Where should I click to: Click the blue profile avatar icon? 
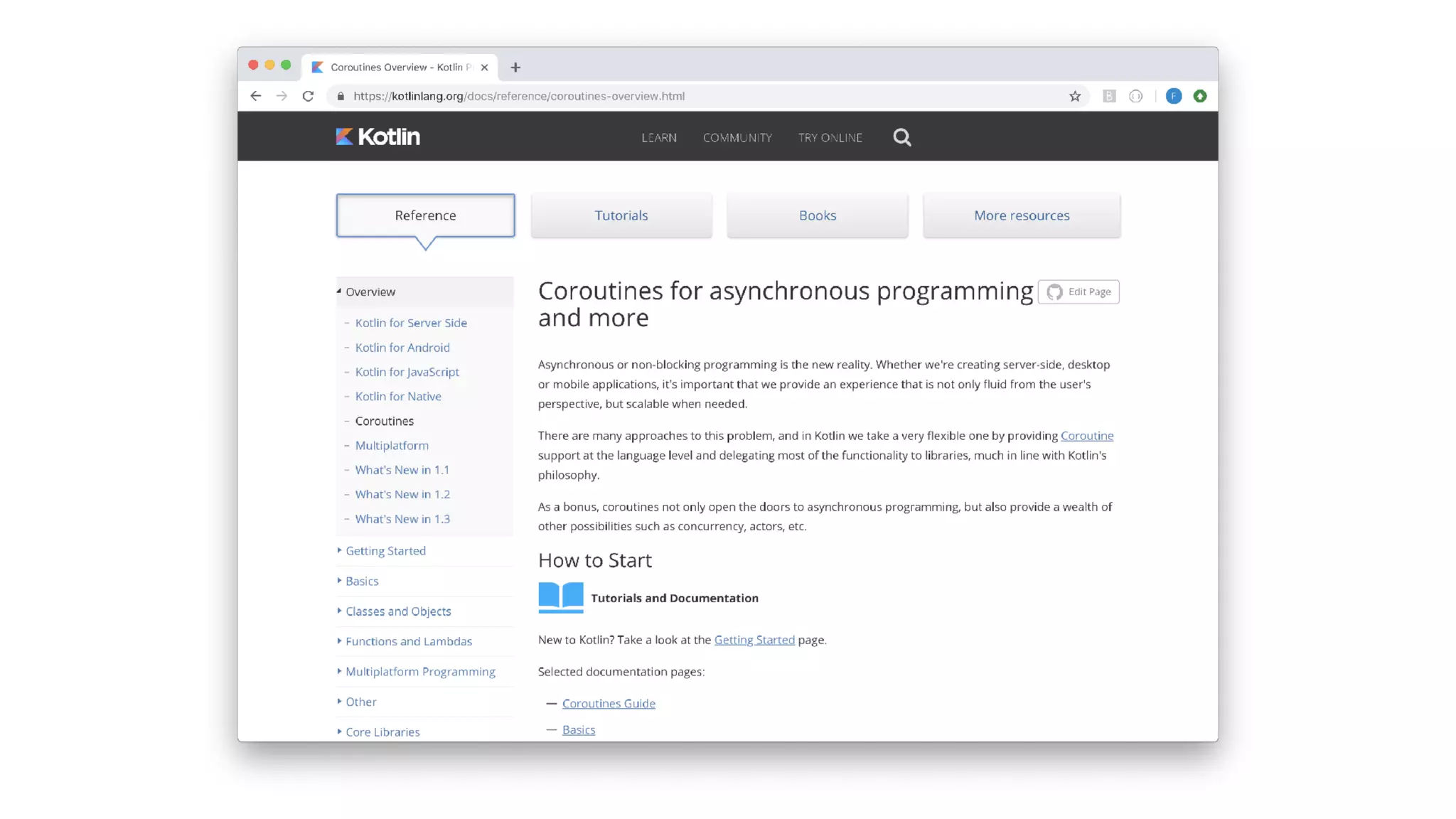coord(1173,96)
